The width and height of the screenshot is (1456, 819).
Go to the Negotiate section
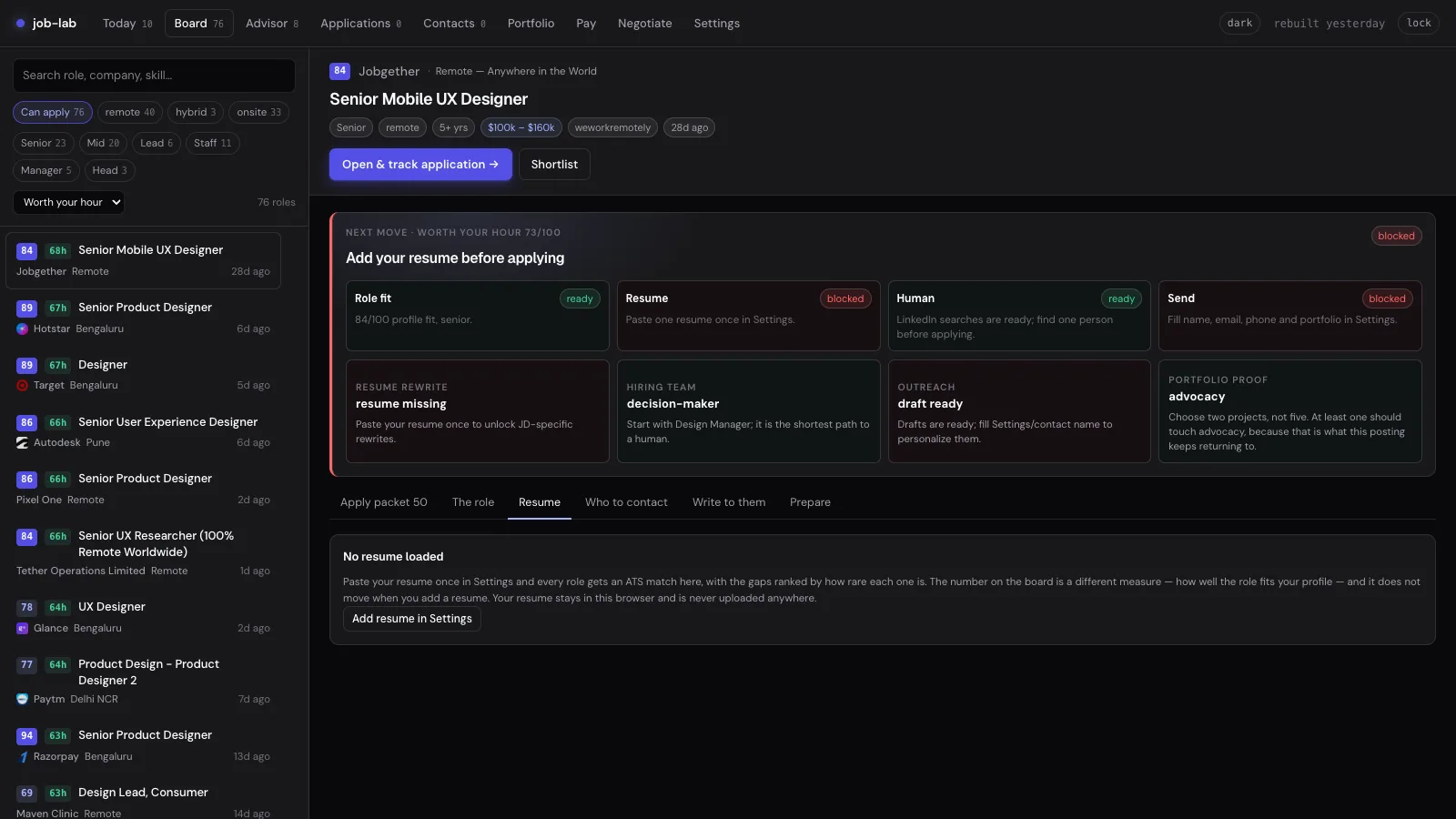coord(644,24)
